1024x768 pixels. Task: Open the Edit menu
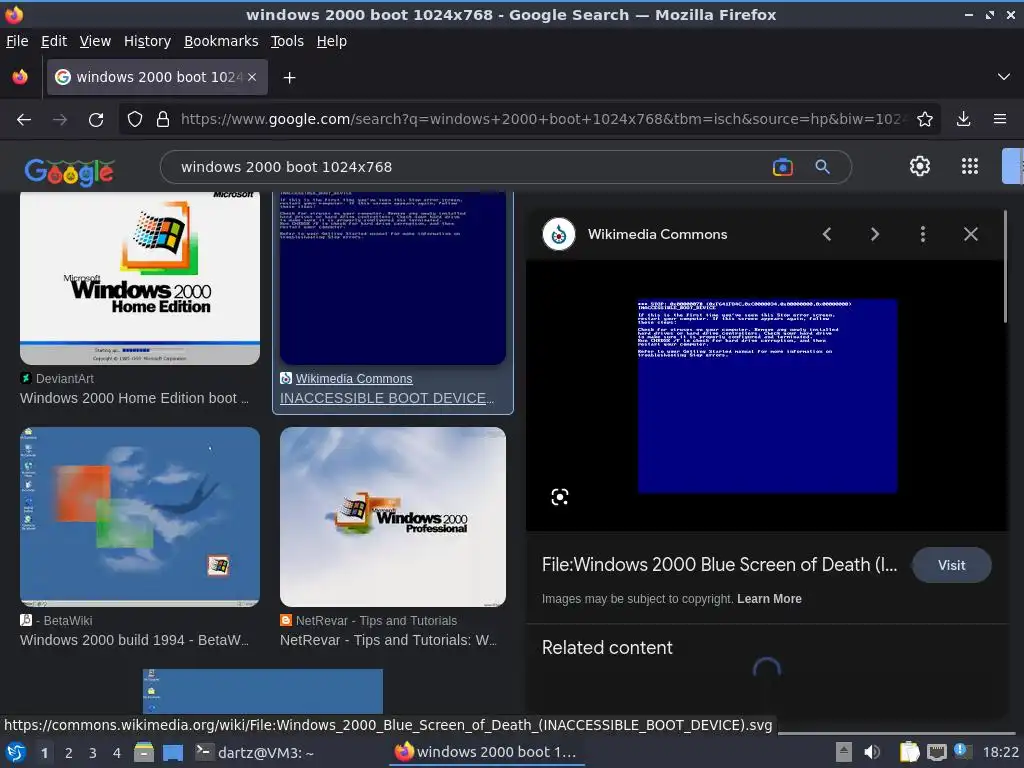click(54, 41)
